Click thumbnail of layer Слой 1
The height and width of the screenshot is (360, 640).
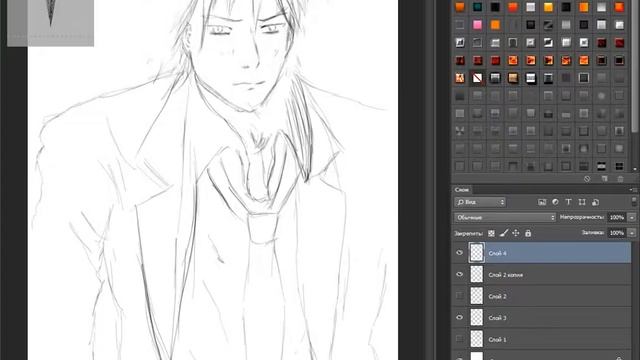tap(477, 339)
